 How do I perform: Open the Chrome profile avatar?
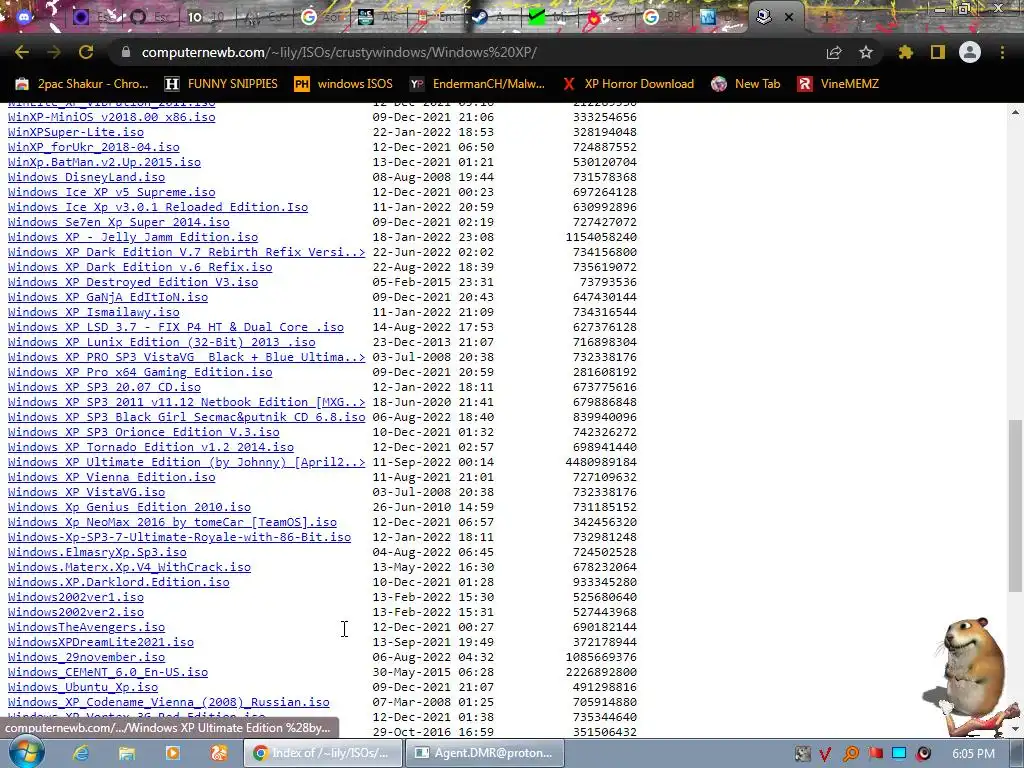click(970, 52)
